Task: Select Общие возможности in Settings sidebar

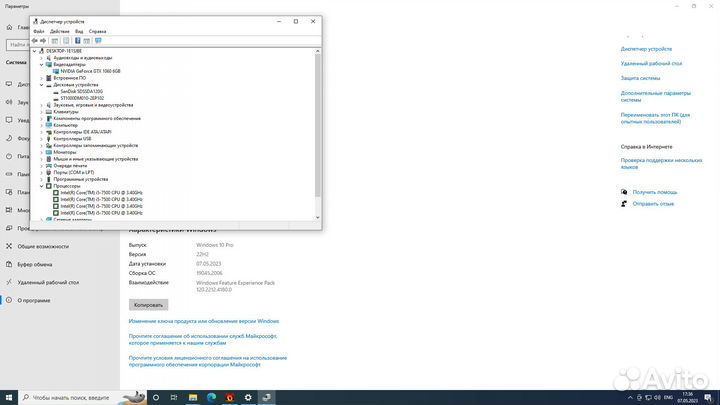Action: coord(43,247)
